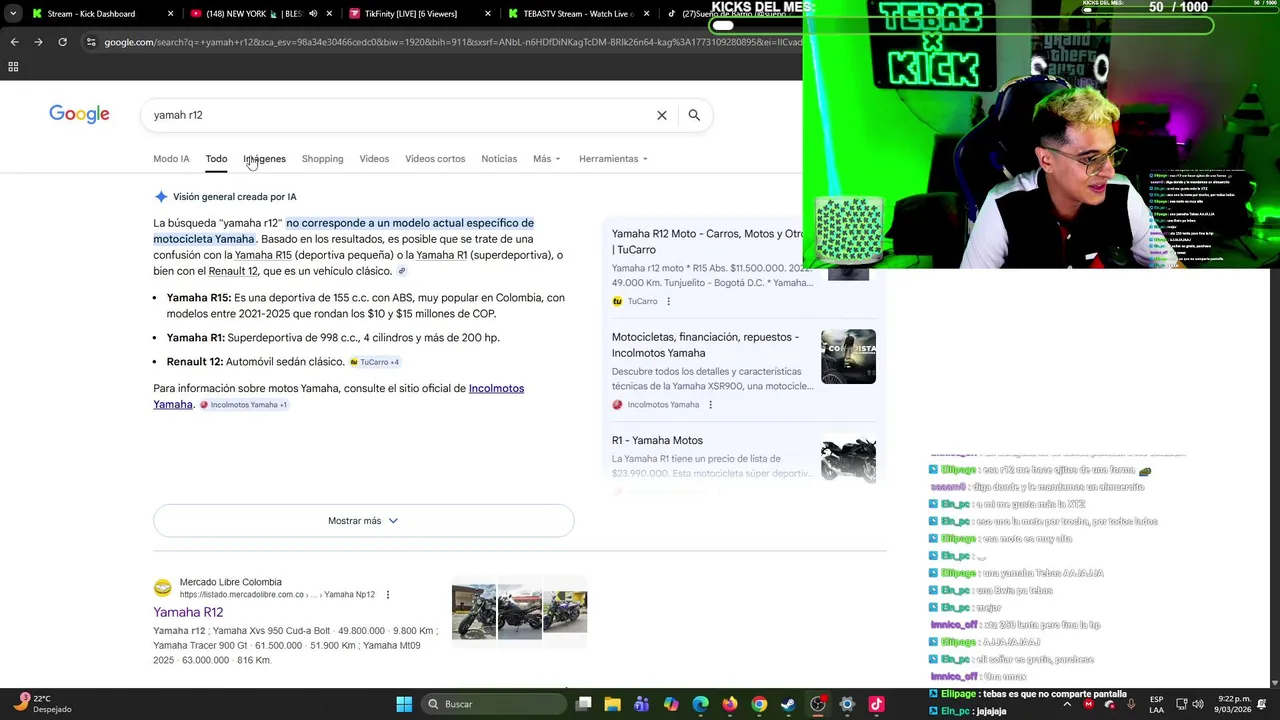The height and width of the screenshot is (720, 1280).
Task: Open TuCarro card three-dot menu
Action: coord(669,301)
